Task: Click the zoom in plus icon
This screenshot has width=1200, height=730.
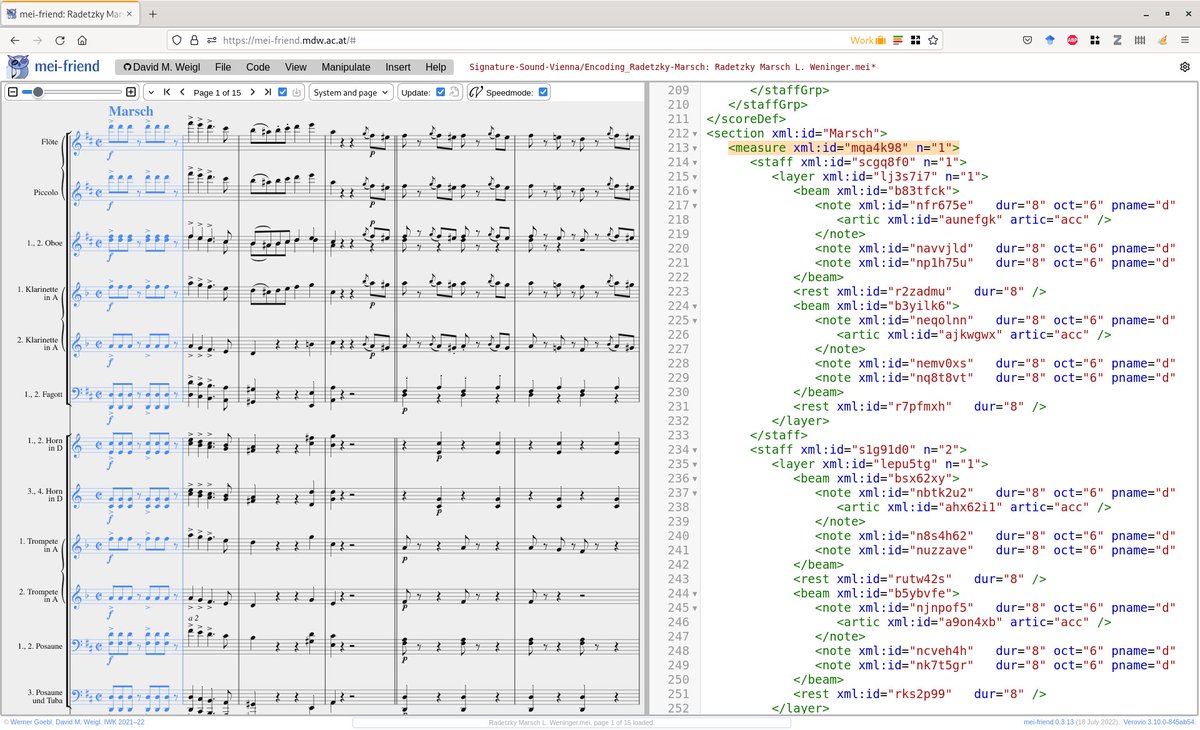Action: point(131,92)
